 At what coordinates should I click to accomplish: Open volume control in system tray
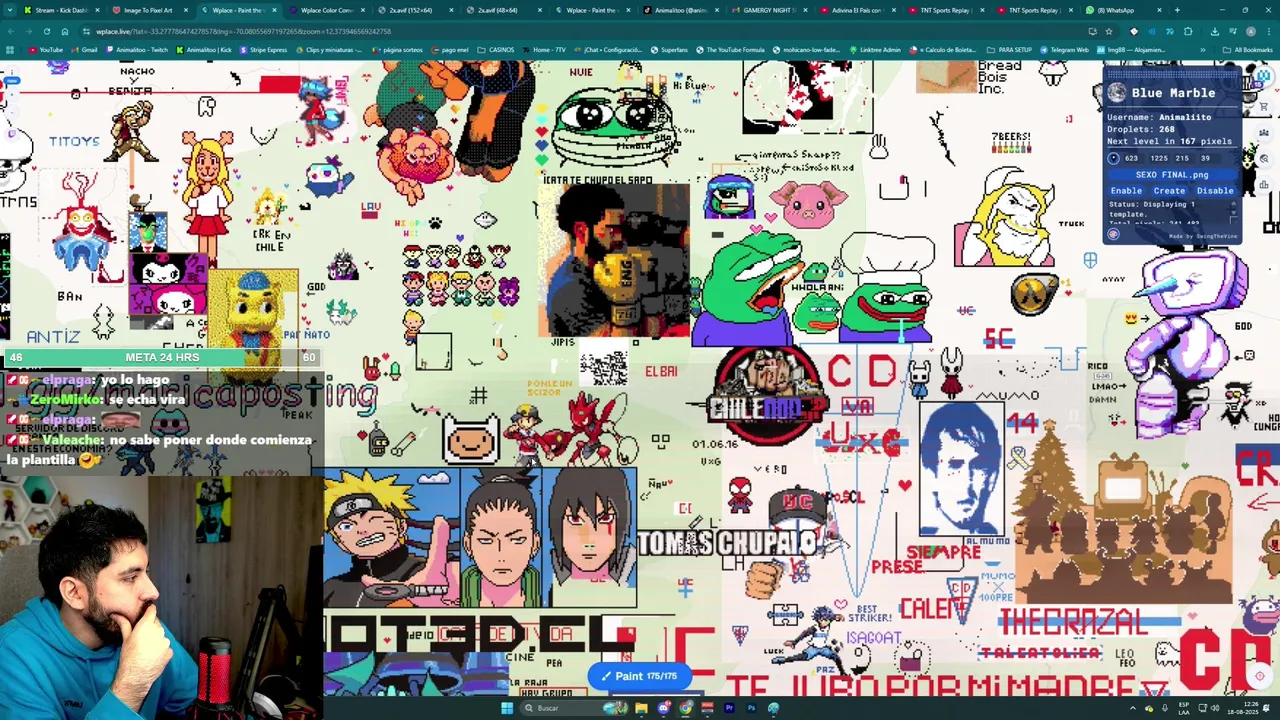[1215, 708]
